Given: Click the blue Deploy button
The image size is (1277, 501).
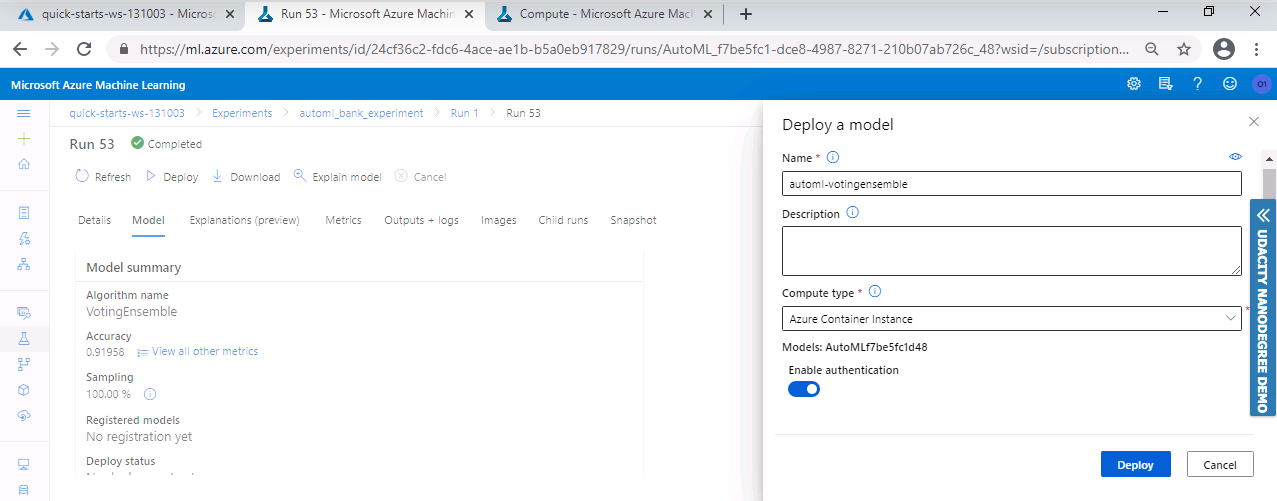Looking at the screenshot, I should [x=1135, y=464].
